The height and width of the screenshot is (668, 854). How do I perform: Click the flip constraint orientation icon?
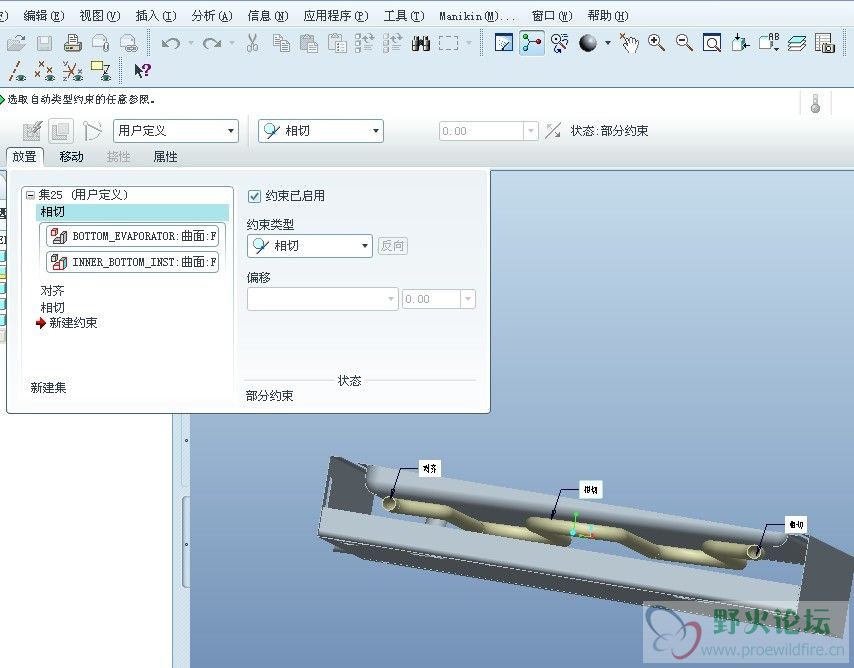click(553, 131)
